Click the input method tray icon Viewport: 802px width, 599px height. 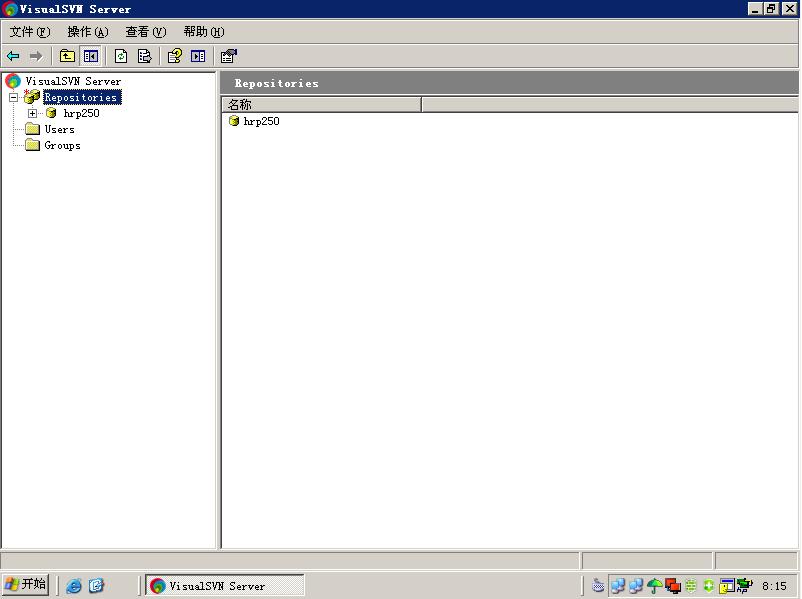coord(598,585)
